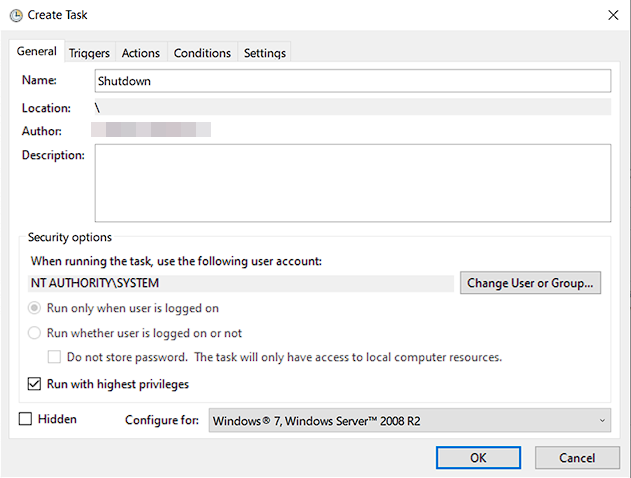Viewport: 631px width, 478px height.
Task: Click the Location field showing backslash
Action: coord(350,108)
